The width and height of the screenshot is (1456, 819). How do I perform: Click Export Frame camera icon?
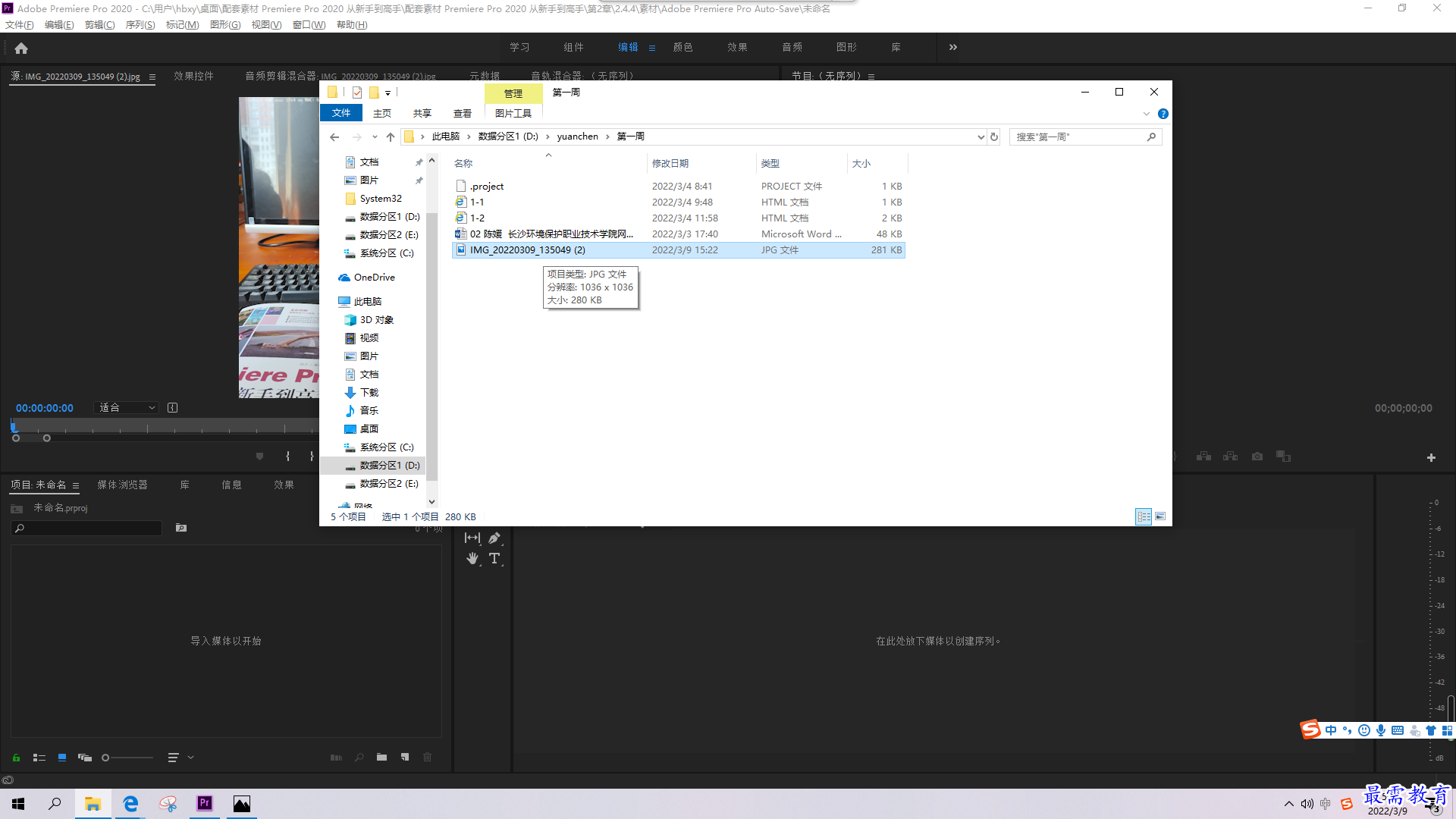point(1257,457)
